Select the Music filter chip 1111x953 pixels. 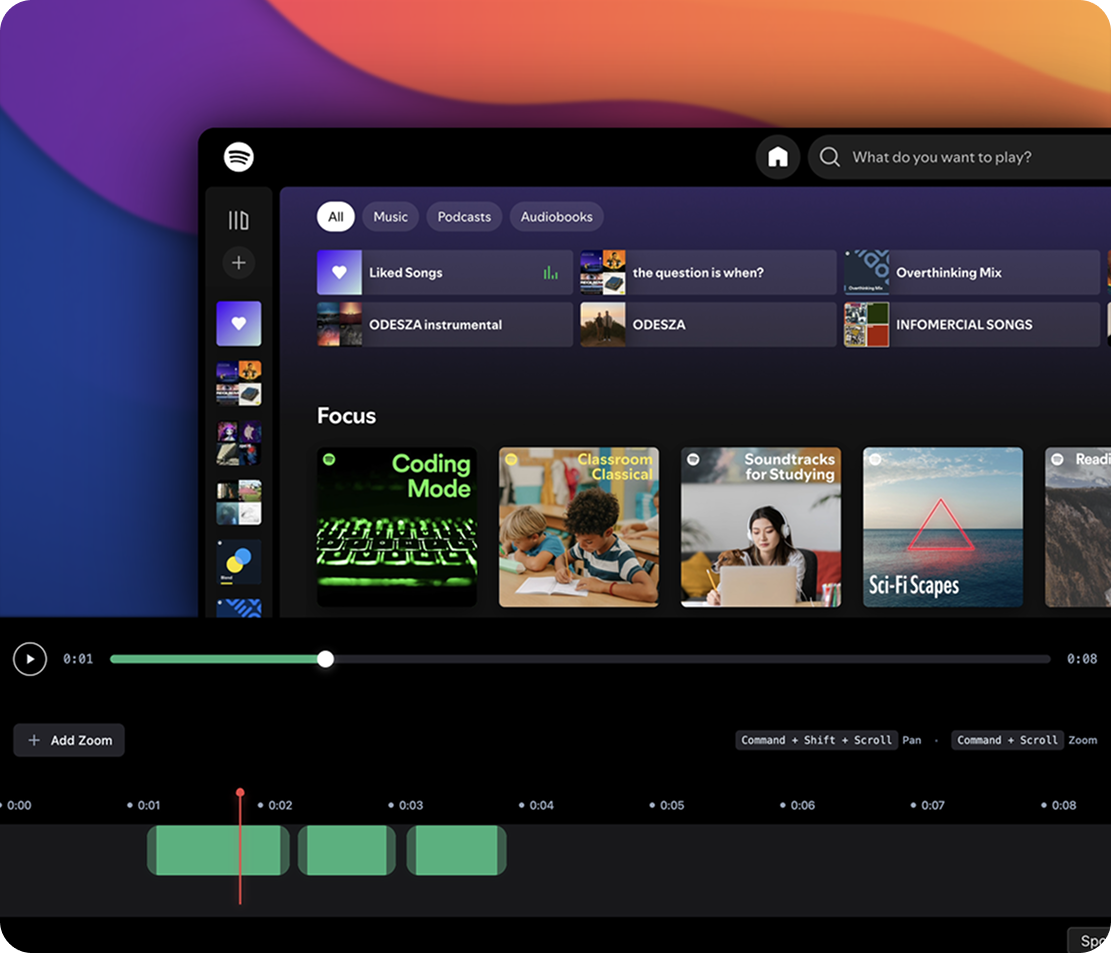(390, 217)
